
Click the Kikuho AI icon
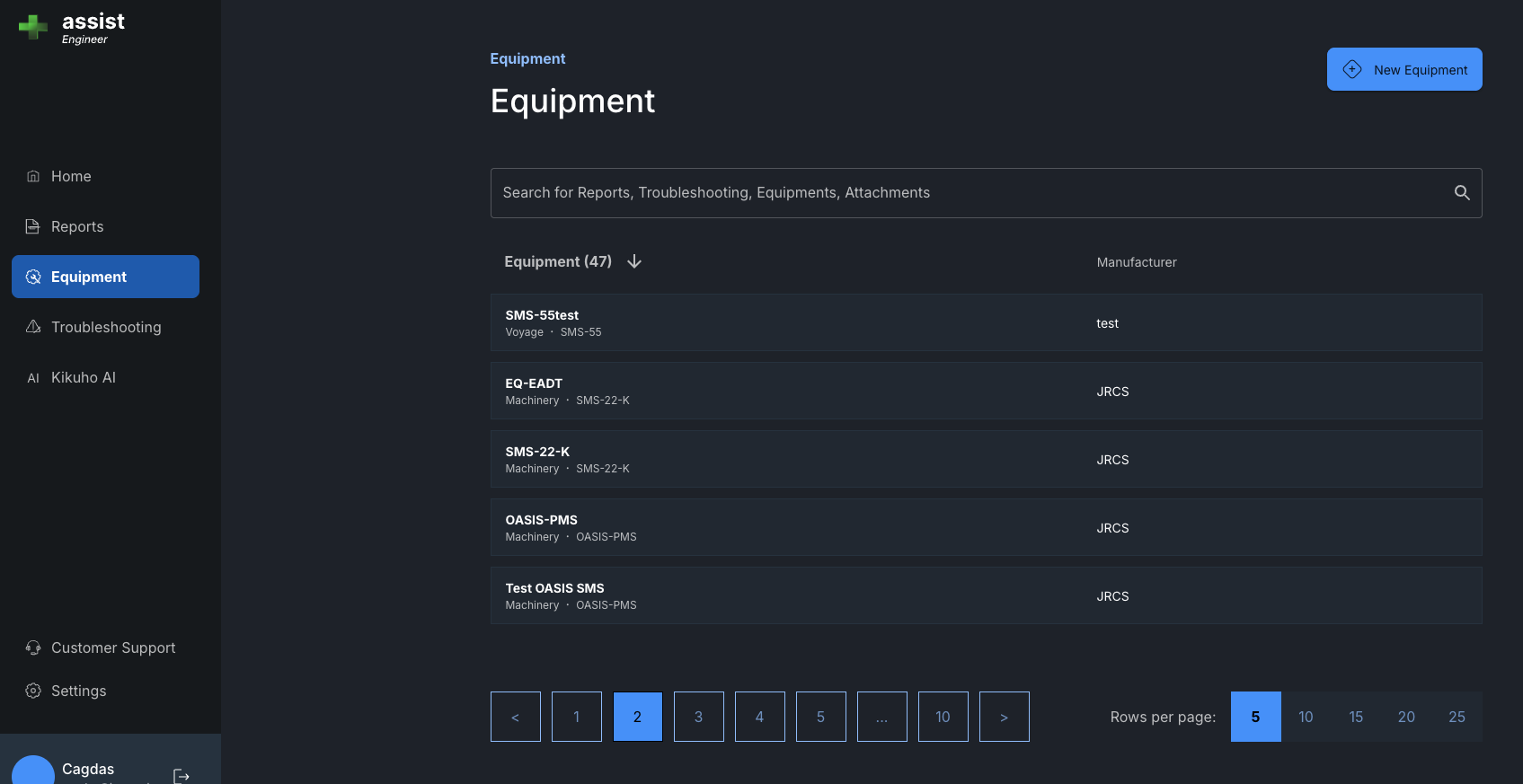click(x=33, y=378)
